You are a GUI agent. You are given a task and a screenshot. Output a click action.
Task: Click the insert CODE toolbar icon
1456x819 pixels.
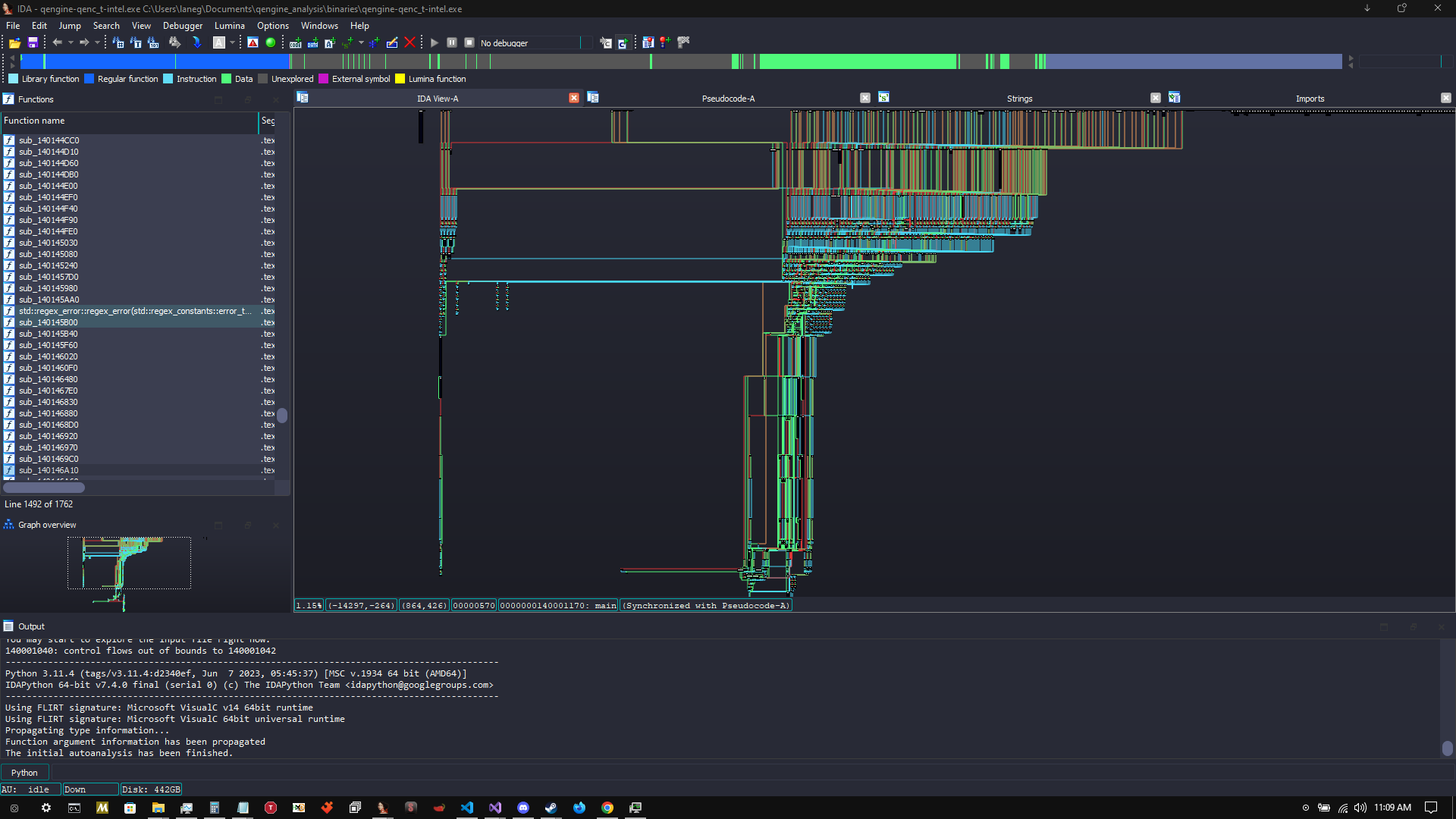[x=296, y=43]
